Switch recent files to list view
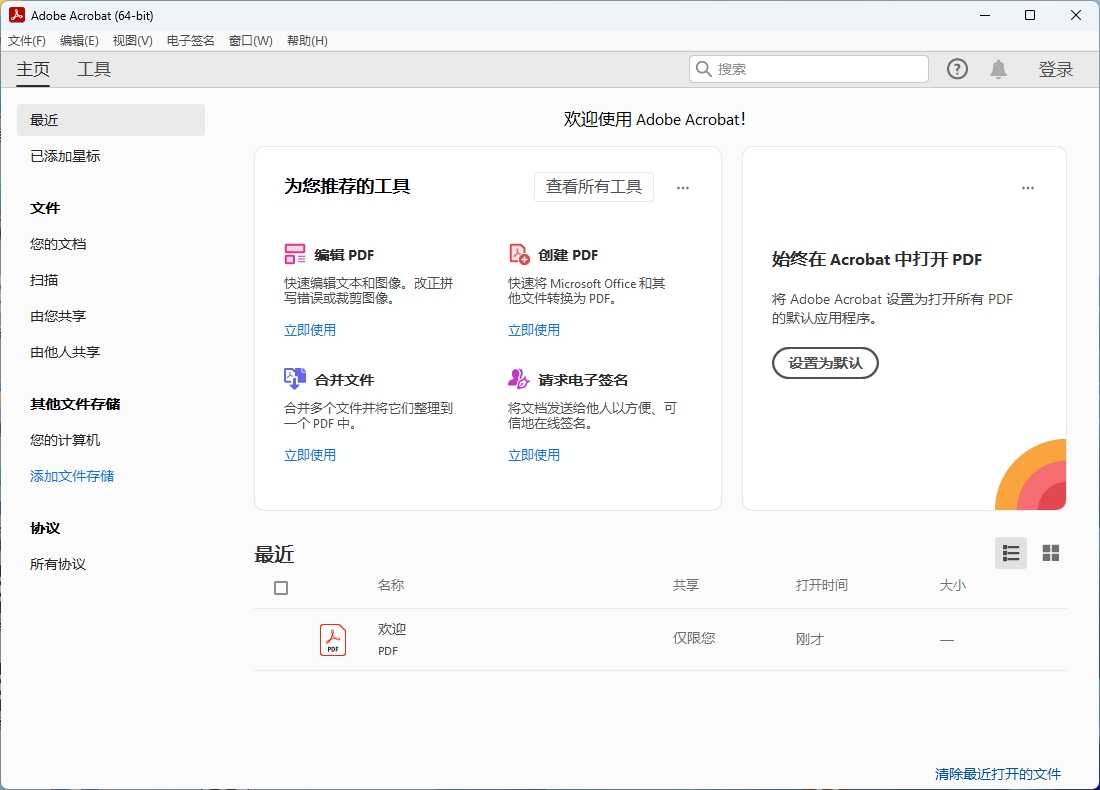This screenshot has height=790, width=1100. tap(1010, 553)
